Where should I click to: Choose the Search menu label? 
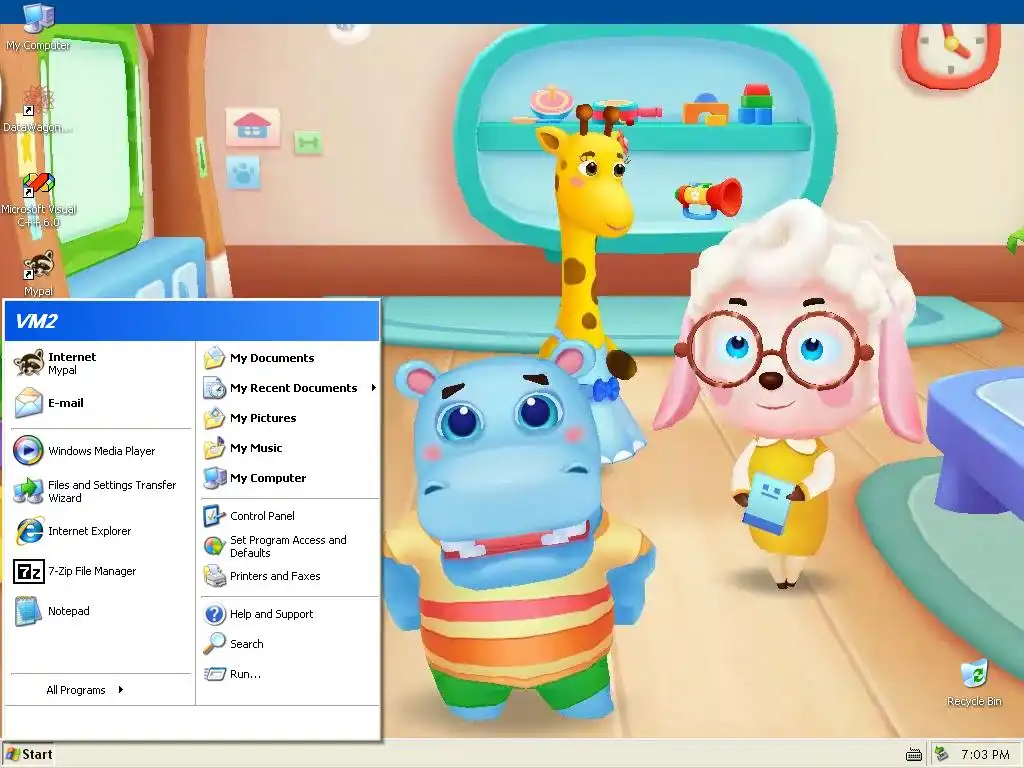(x=246, y=644)
